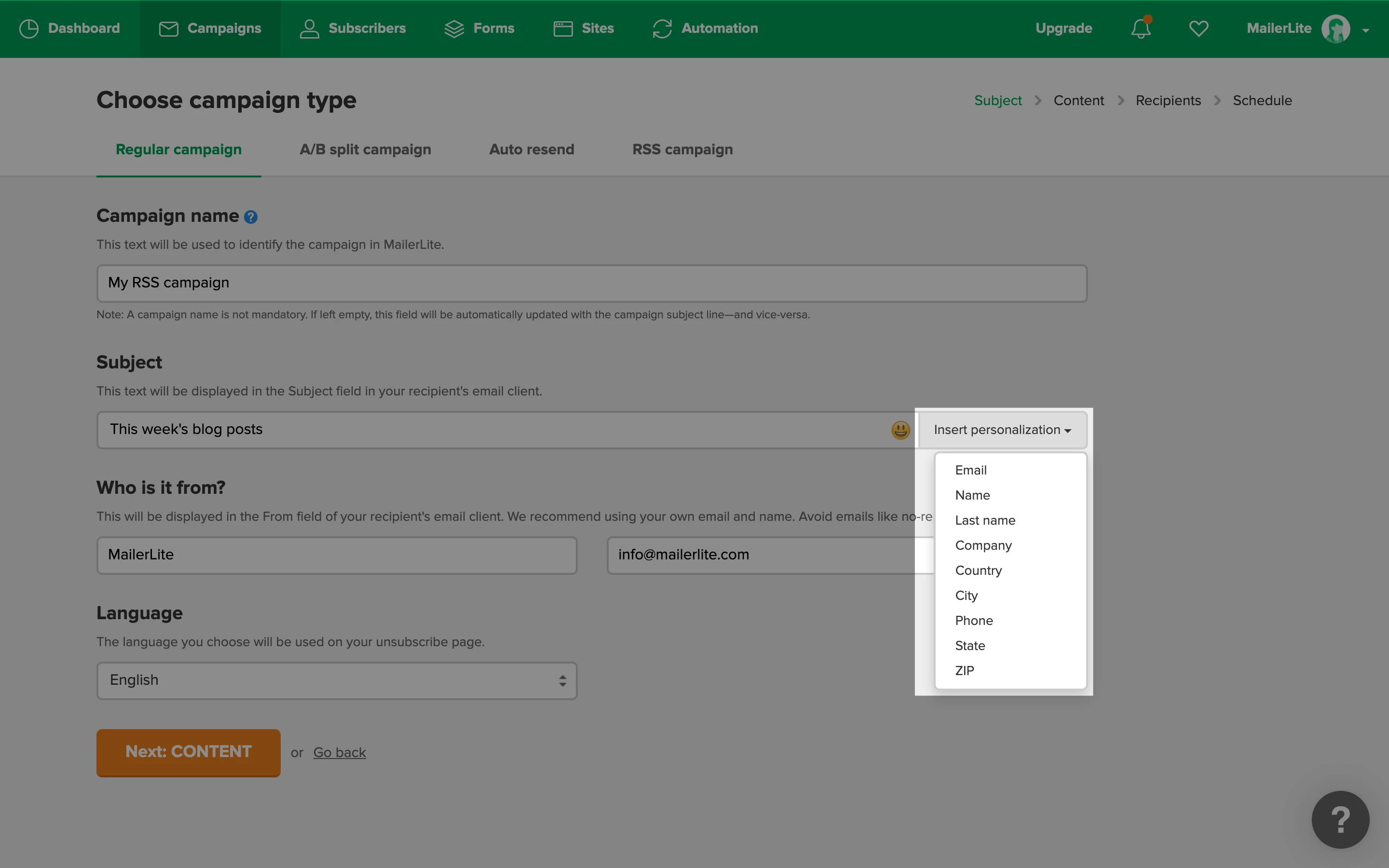Open notifications bell icon

click(x=1141, y=29)
